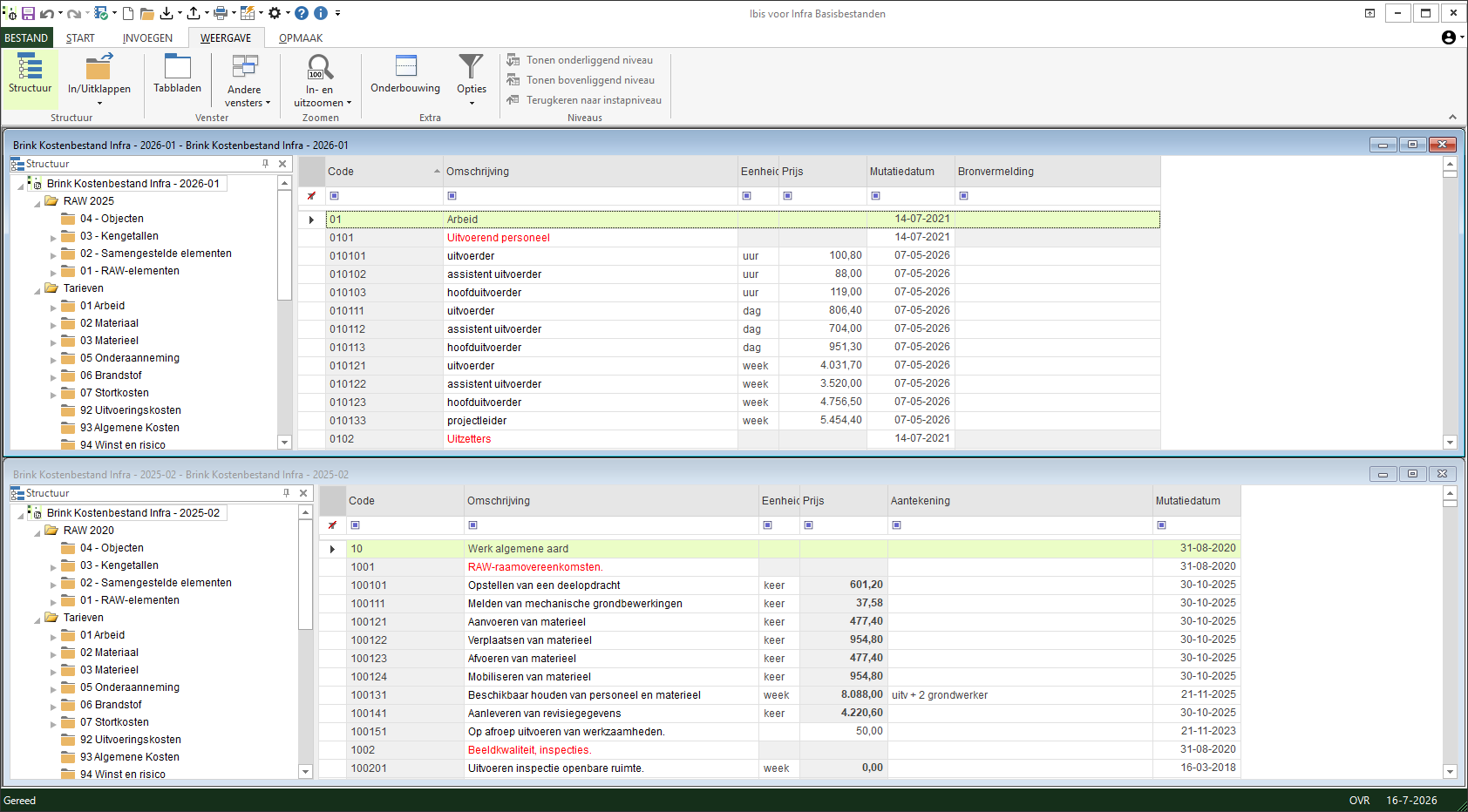Switch to the START ribbon tab

(80, 37)
